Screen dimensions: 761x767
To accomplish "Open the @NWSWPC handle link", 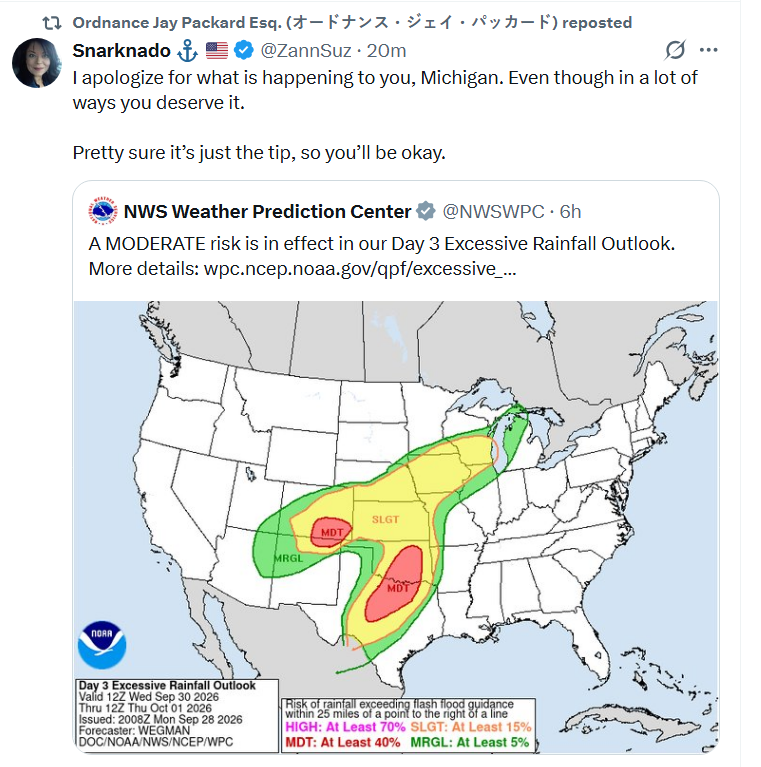I will [493, 212].
